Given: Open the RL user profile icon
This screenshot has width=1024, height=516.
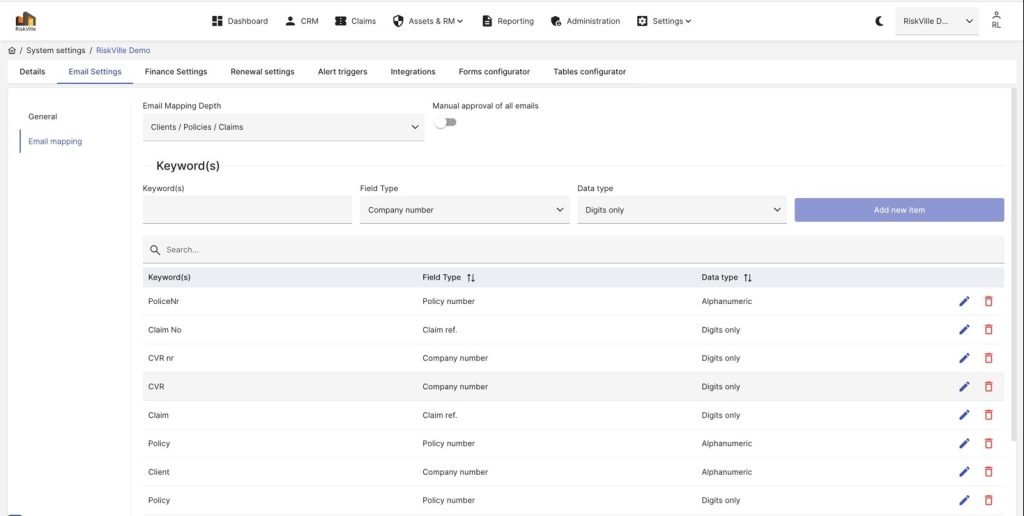Looking at the screenshot, I should [996, 20].
